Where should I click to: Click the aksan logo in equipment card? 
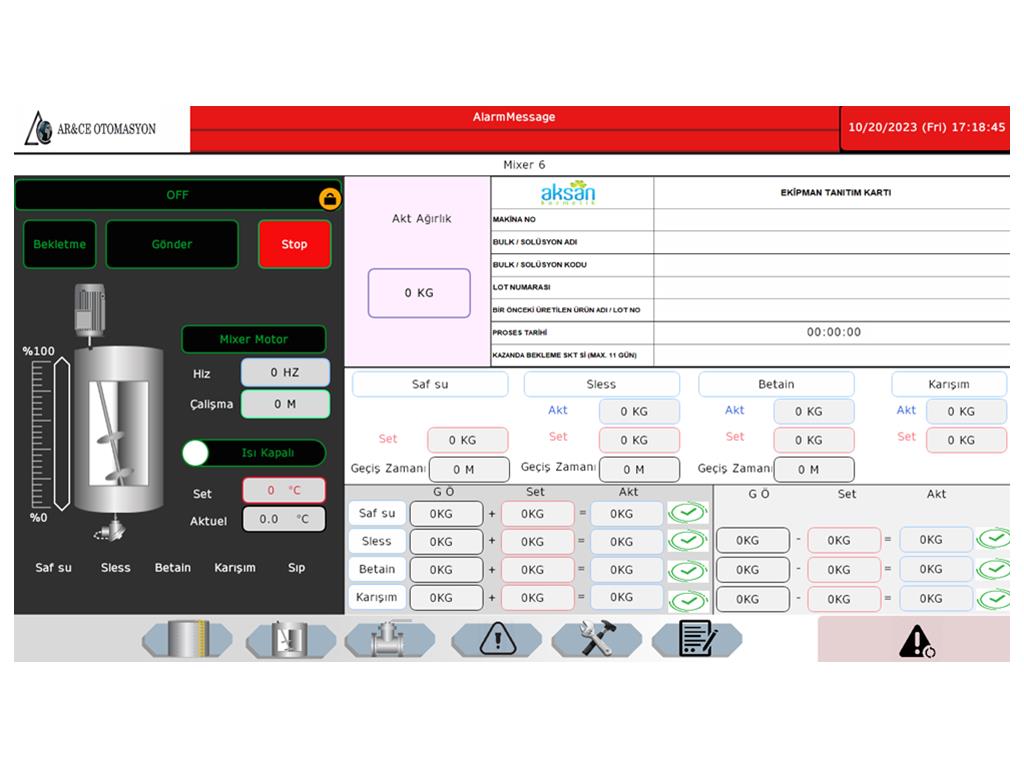[x=568, y=193]
